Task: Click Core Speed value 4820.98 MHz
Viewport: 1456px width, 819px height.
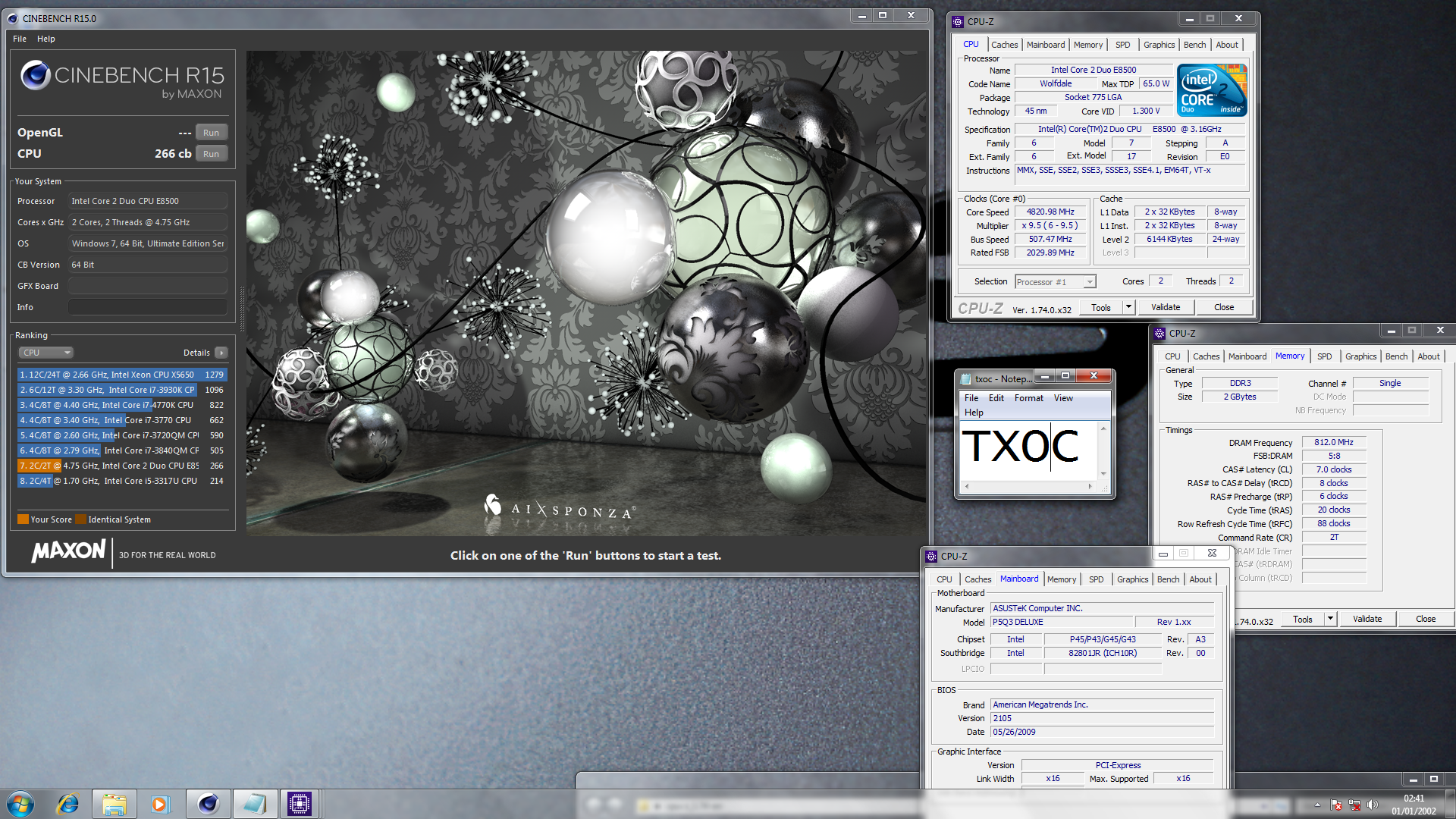Action: [1050, 212]
